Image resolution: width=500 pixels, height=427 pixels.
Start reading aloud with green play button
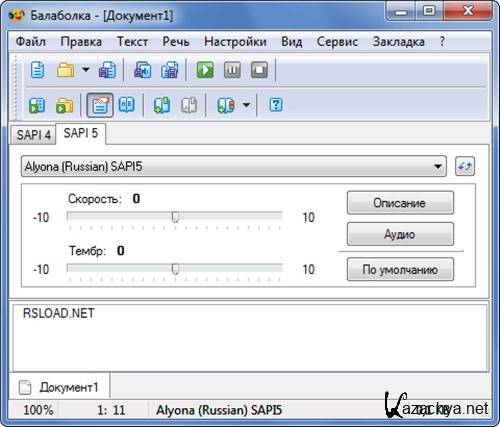click(205, 70)
